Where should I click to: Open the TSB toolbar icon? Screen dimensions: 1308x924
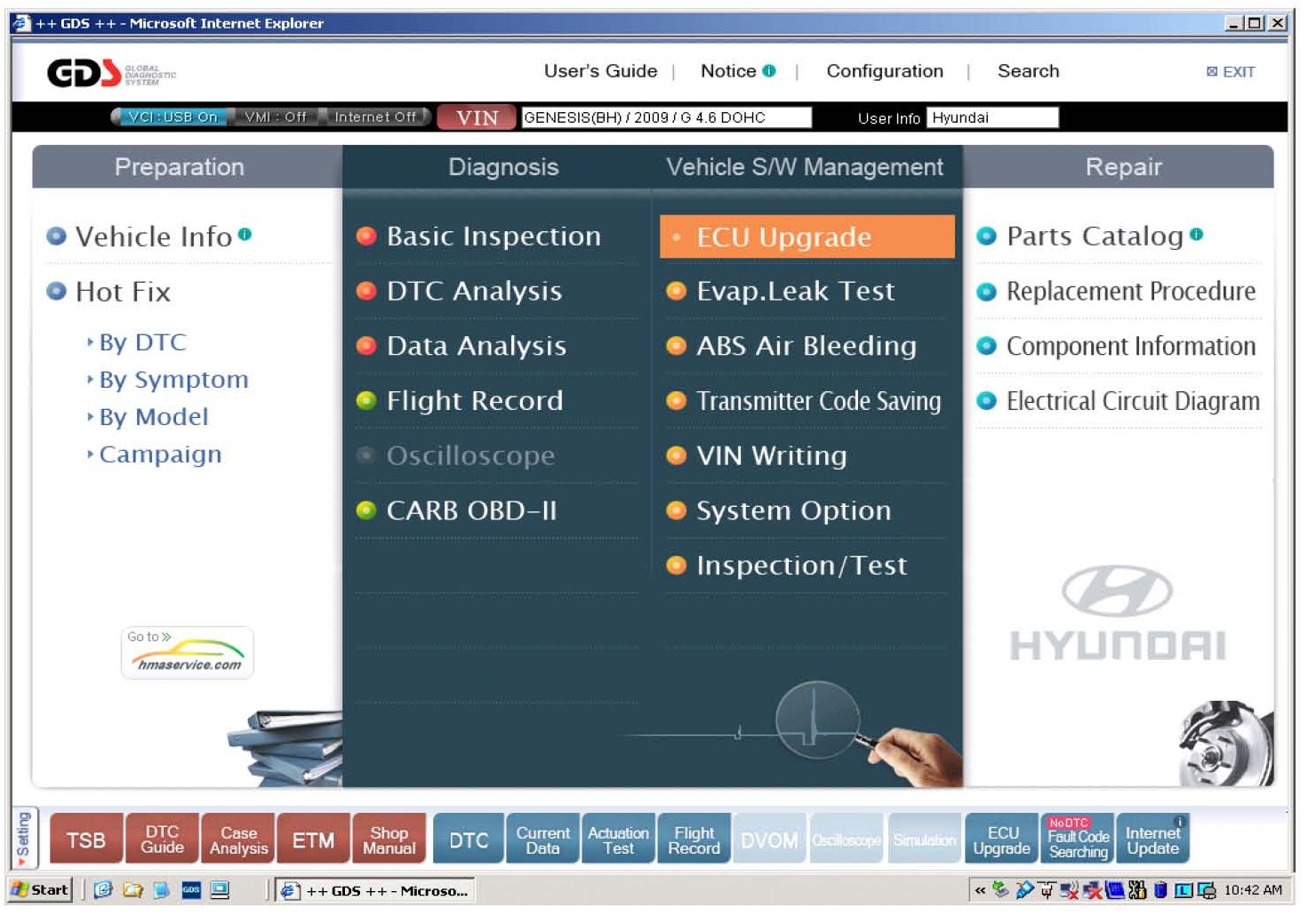[86, 840]
